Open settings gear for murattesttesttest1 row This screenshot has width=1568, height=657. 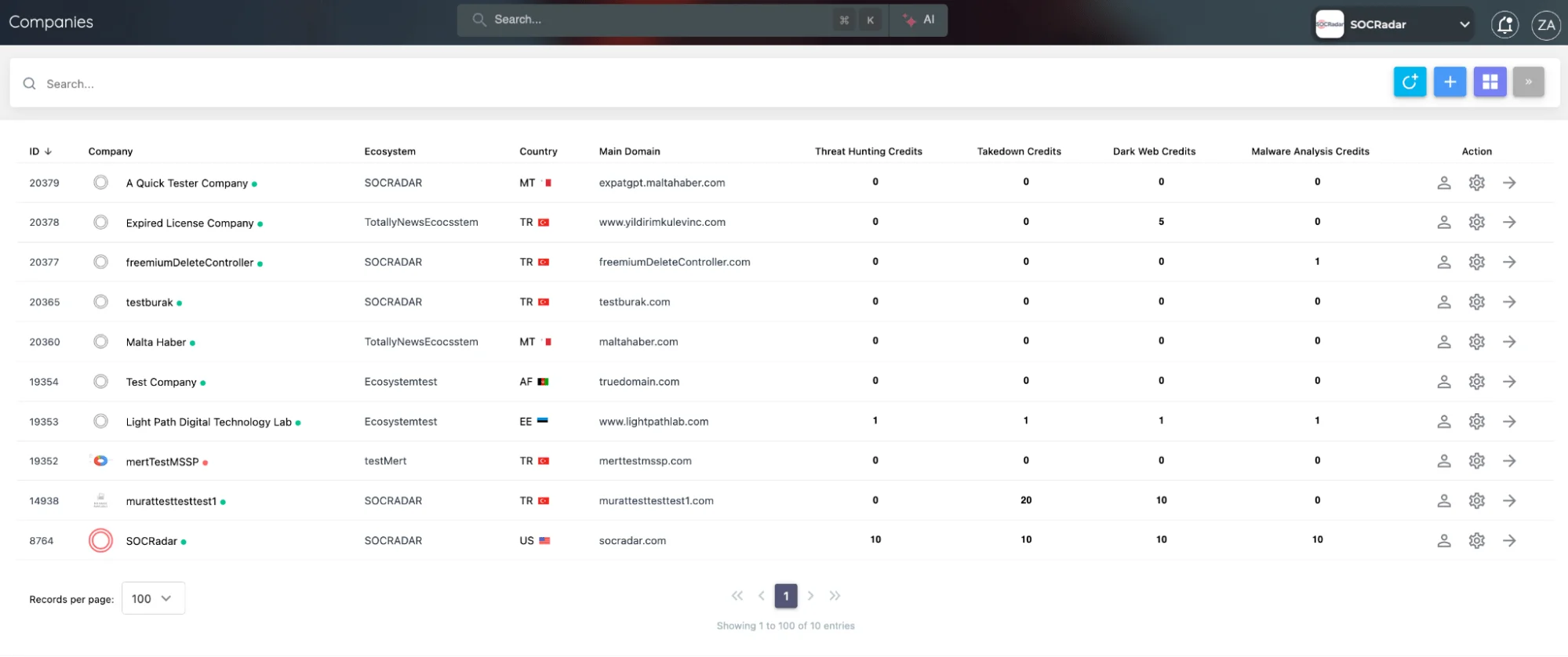point(1476,501)
